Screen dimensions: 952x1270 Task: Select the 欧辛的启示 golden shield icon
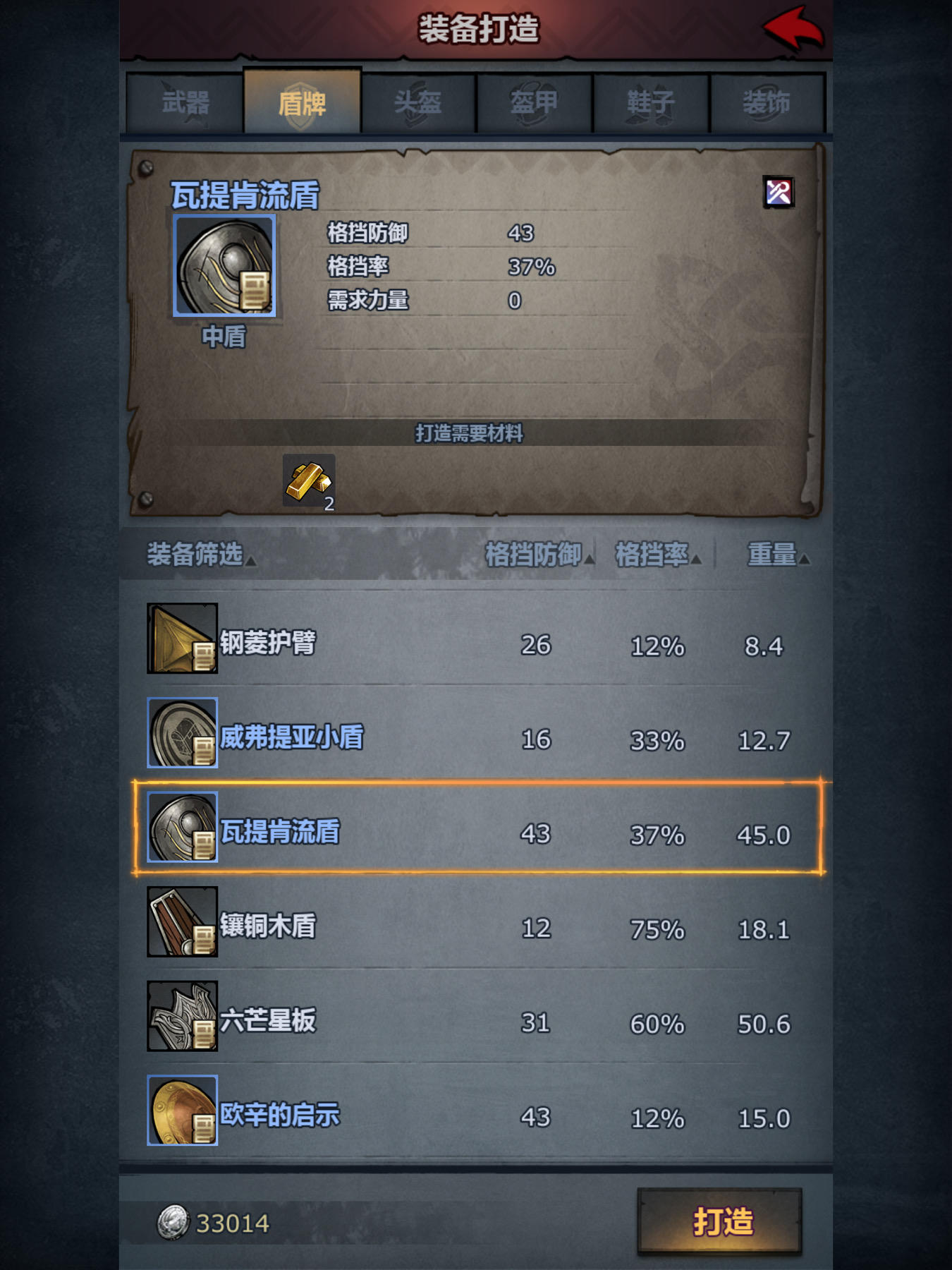tap(182, 1111)
